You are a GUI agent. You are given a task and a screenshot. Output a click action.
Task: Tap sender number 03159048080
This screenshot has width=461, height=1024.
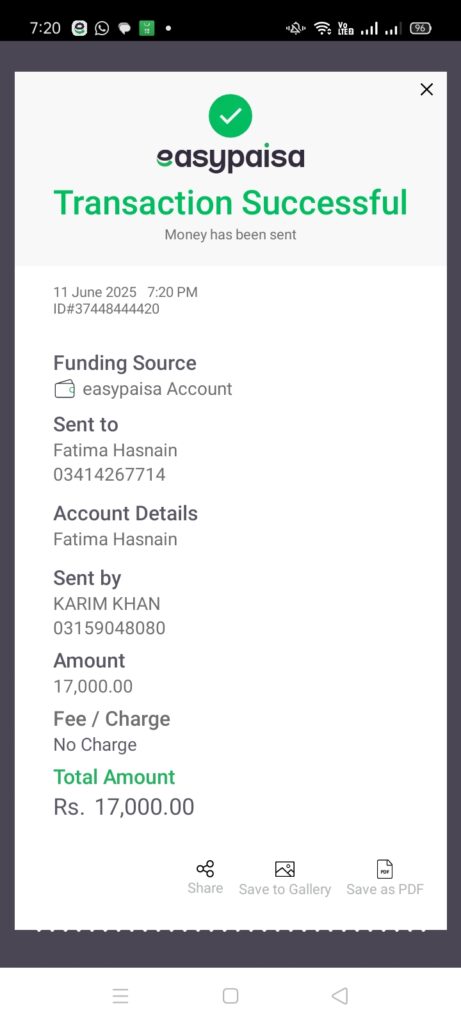(x=109, y=628)
